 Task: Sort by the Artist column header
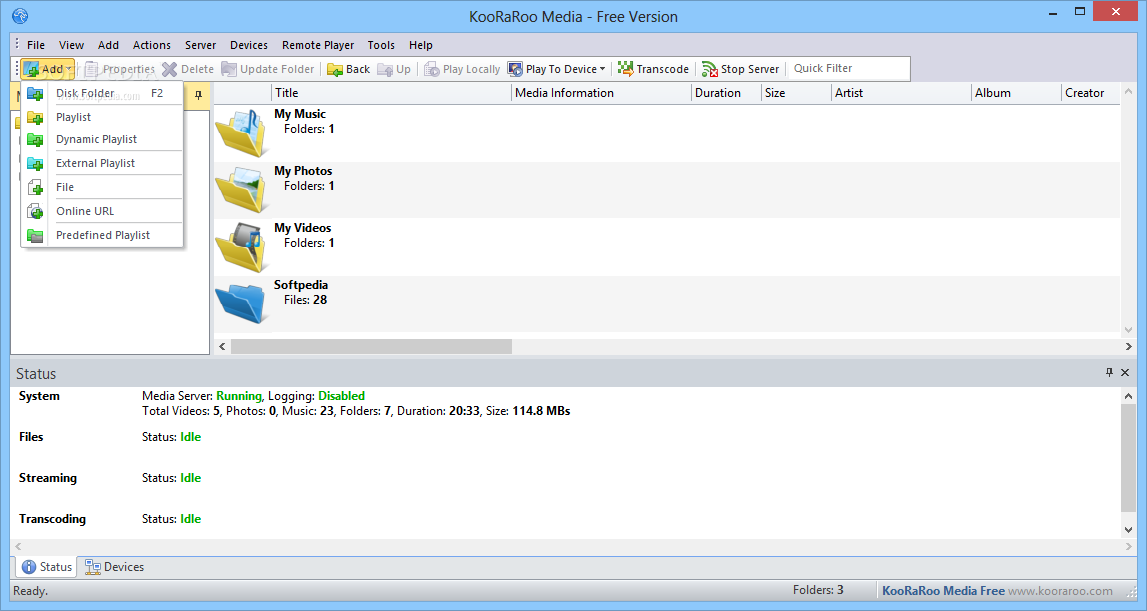pos(901,93)
